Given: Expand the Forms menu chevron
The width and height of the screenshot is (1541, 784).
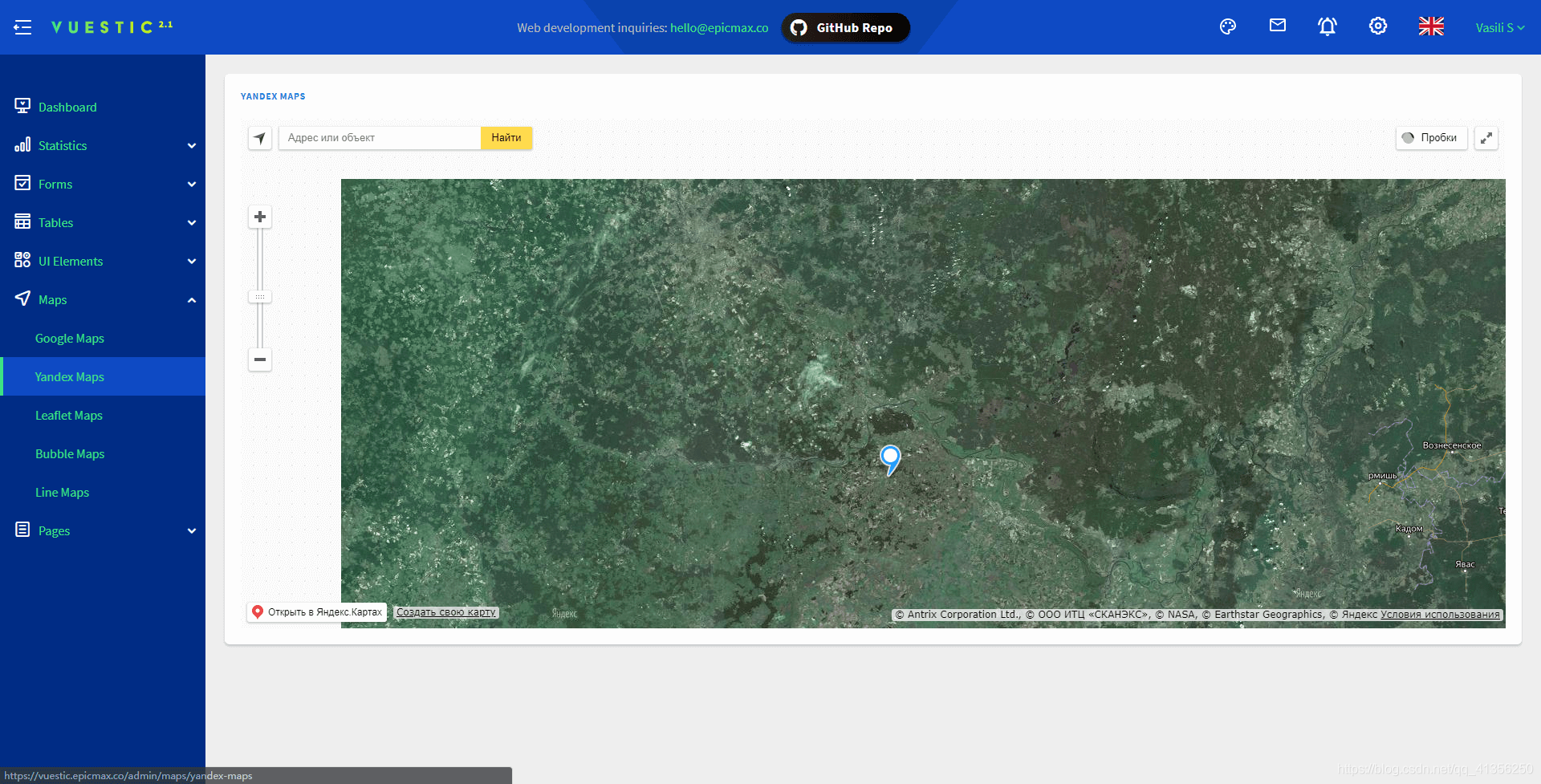Looking at the screenshot, I should point(192,184).
